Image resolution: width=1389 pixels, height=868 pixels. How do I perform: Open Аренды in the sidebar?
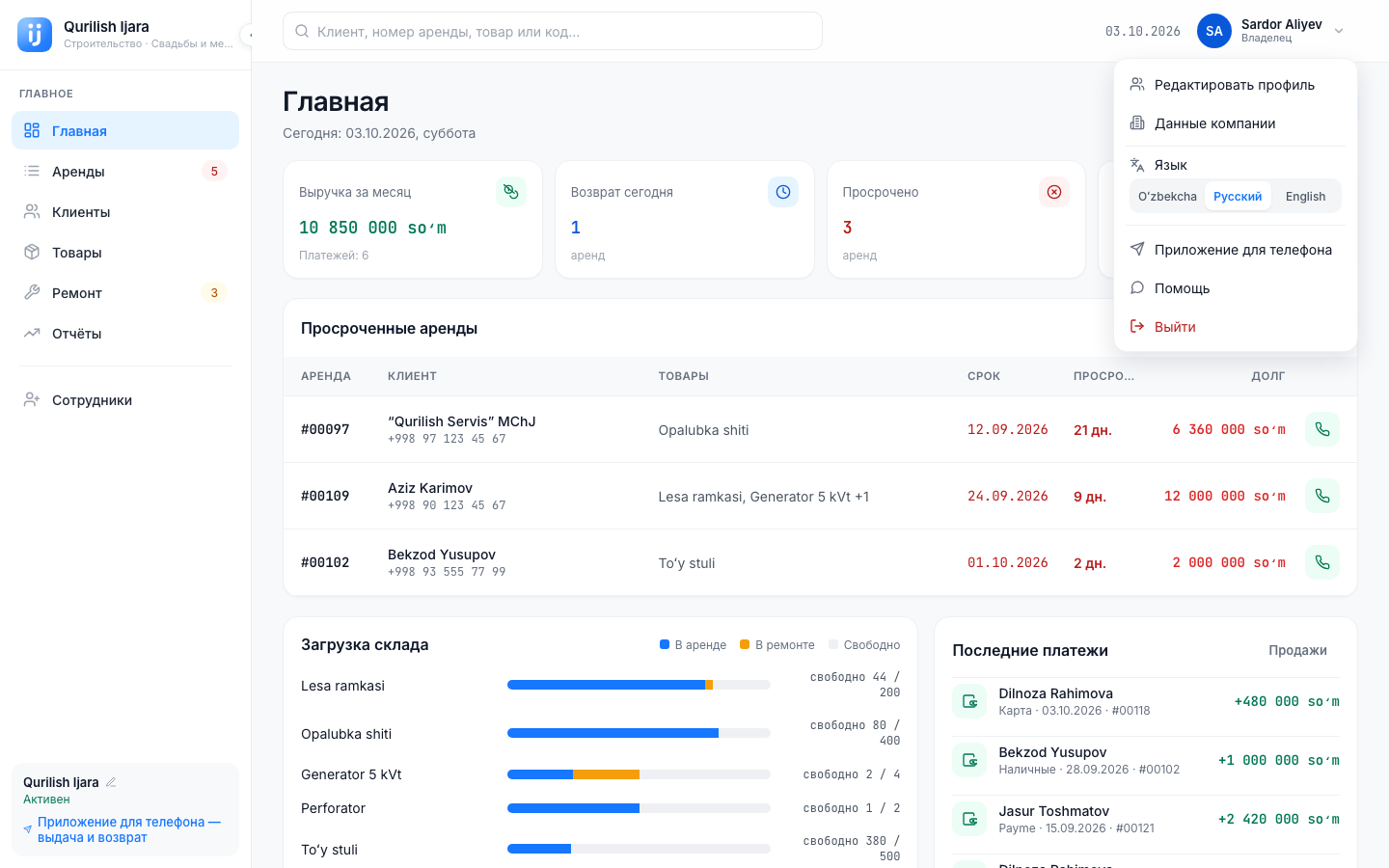(x=125, y=171)
